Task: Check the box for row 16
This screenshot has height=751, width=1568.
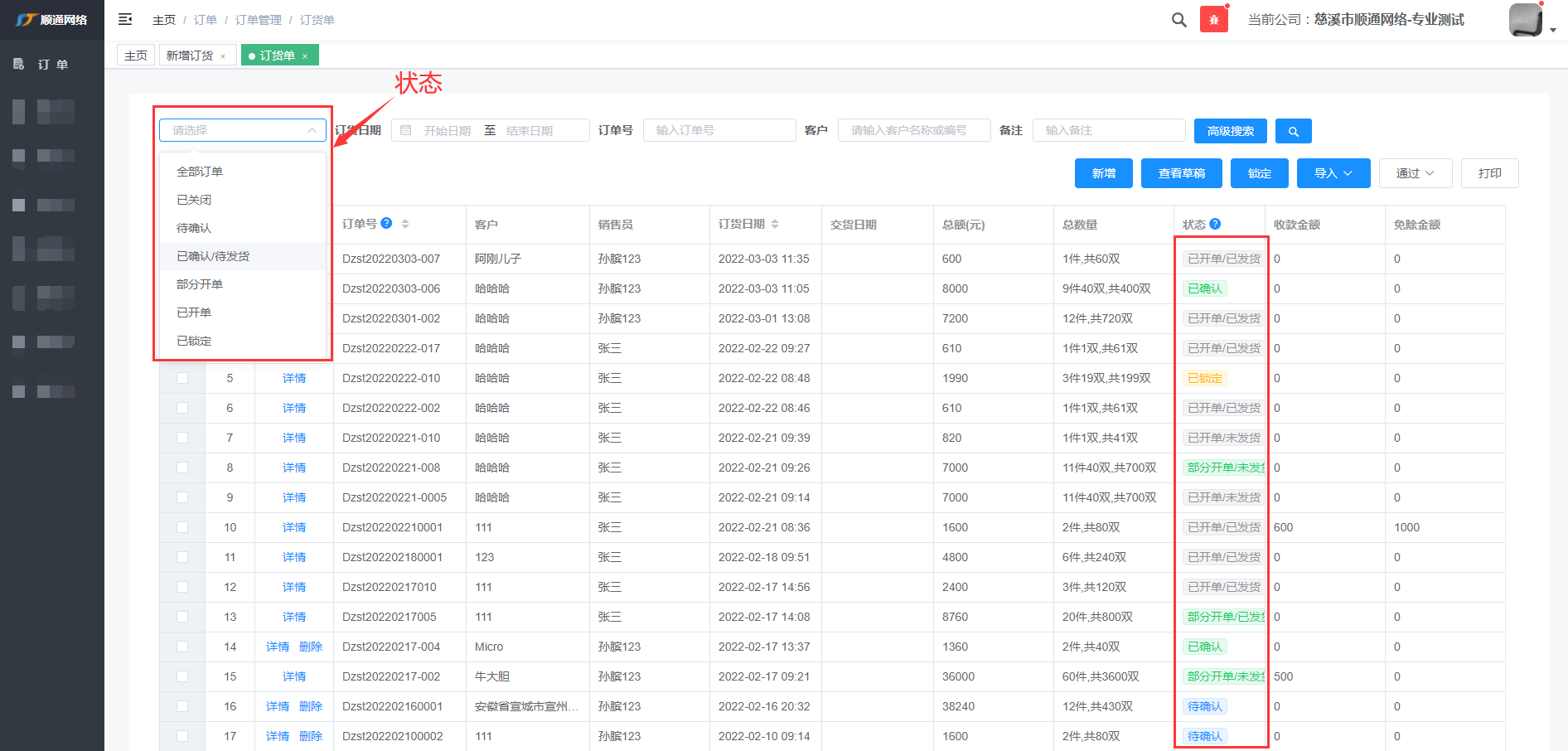Action: (x=182, y=706)
